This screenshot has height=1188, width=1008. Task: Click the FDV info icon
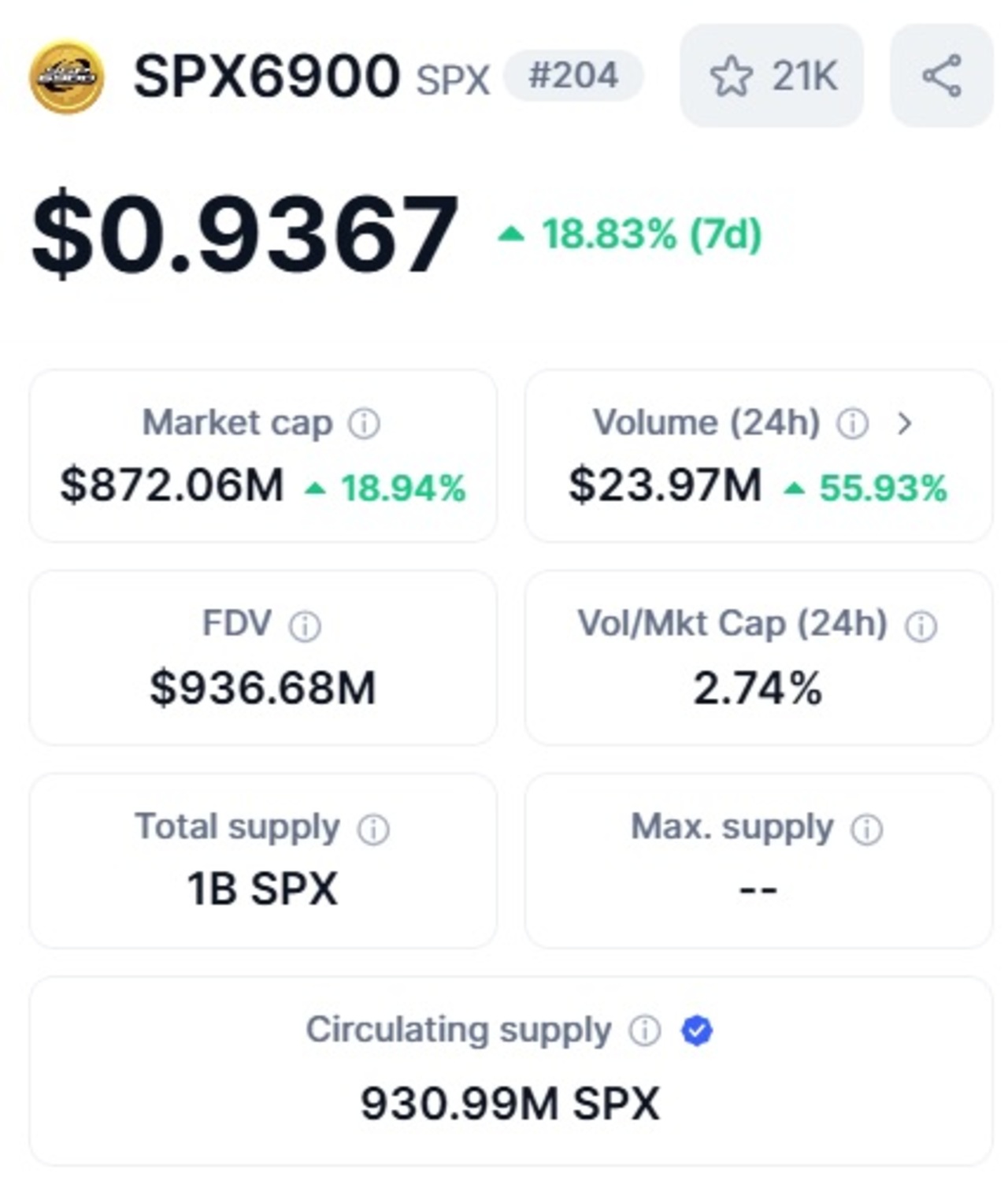click(x=305, y=626)
